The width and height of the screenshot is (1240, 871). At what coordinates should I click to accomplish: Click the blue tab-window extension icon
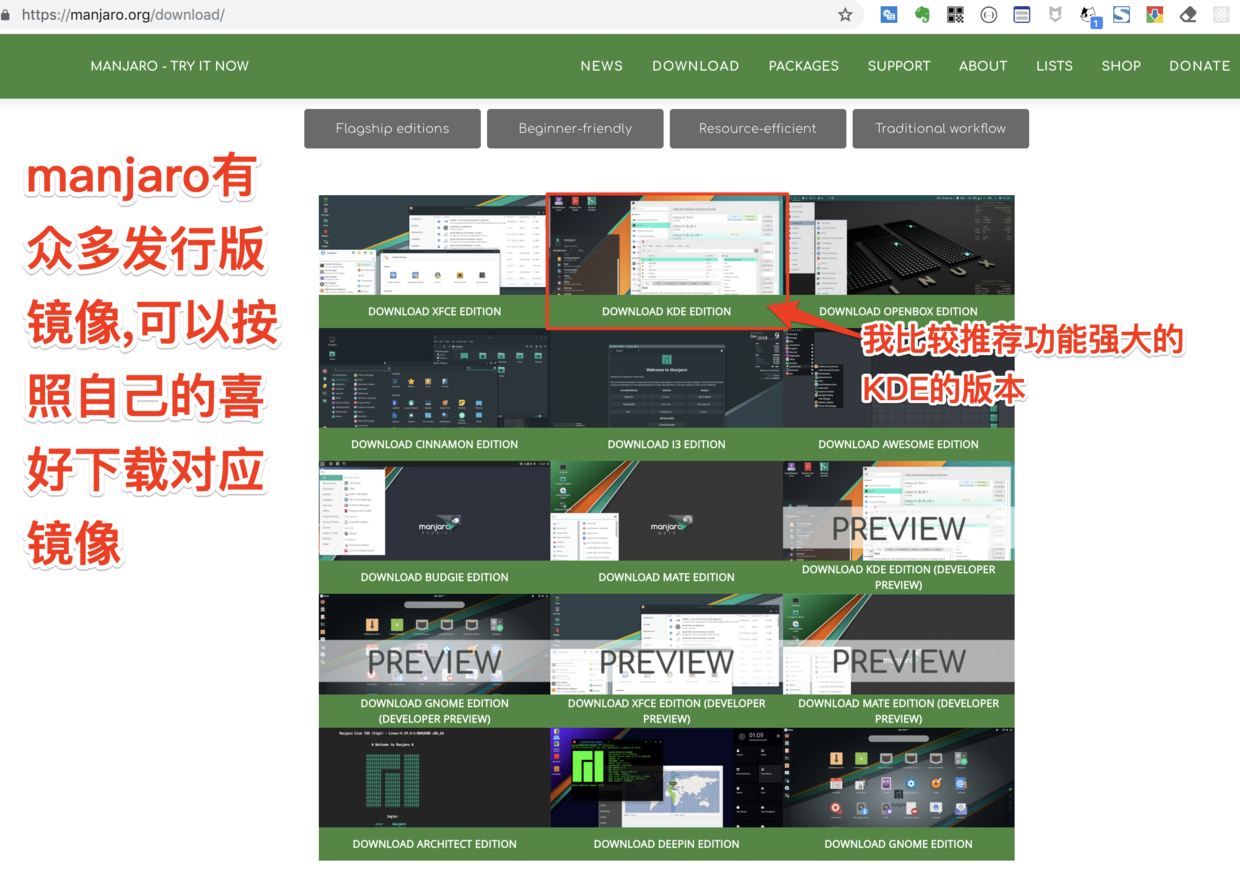[x=1021, y=15]
